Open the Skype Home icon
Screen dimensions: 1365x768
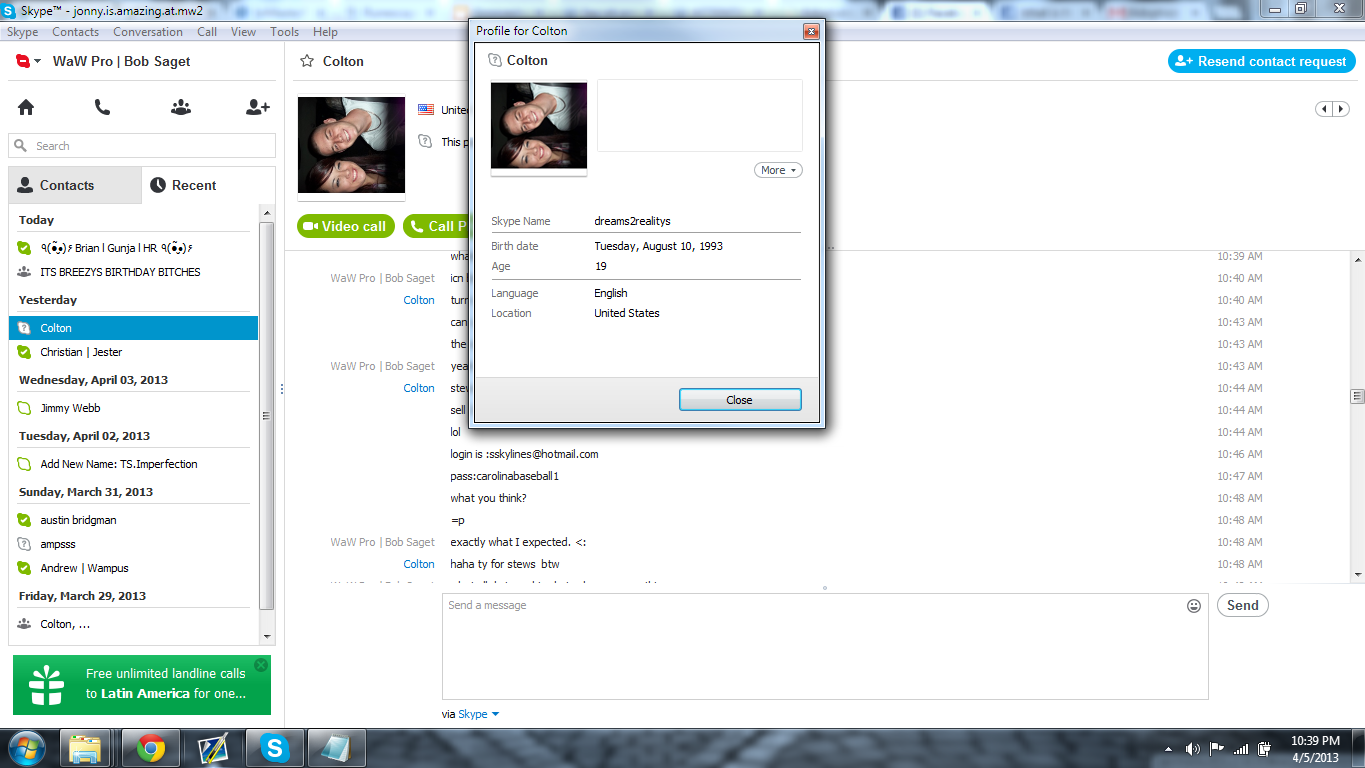(x=26, y=107)
